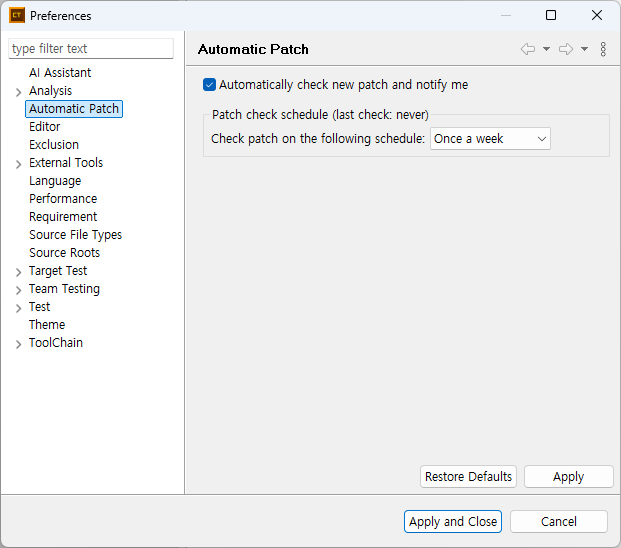Select Automatic Patch in the tree
The image size is (621, 548).
[74, 108]
